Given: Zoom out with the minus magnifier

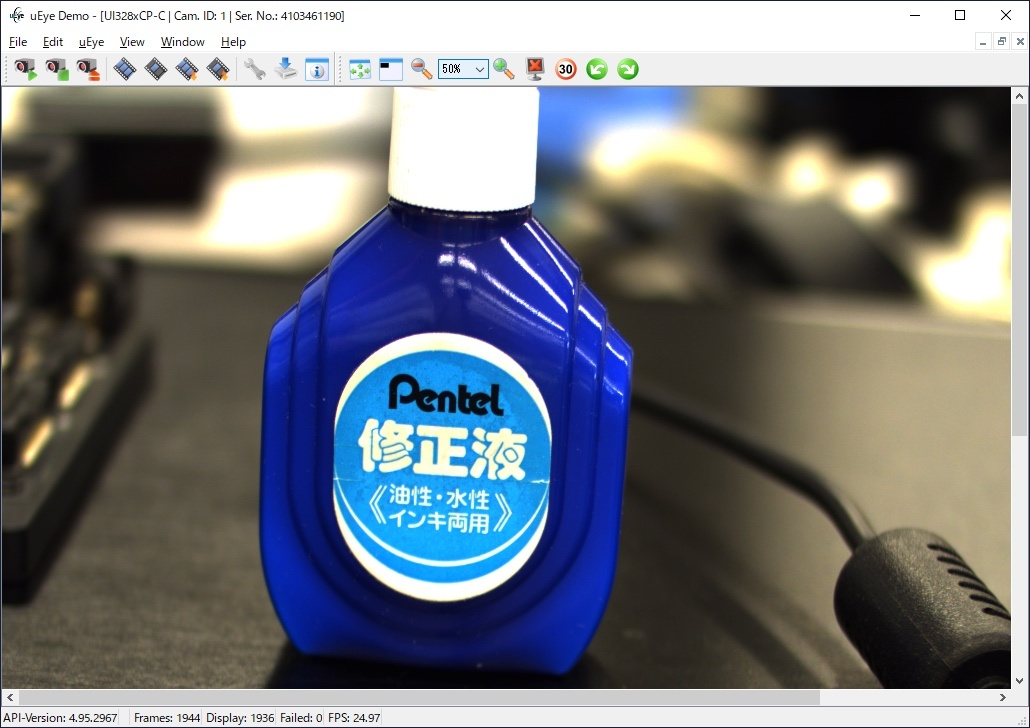Looking at the screenshot, I should click(421, 69).
